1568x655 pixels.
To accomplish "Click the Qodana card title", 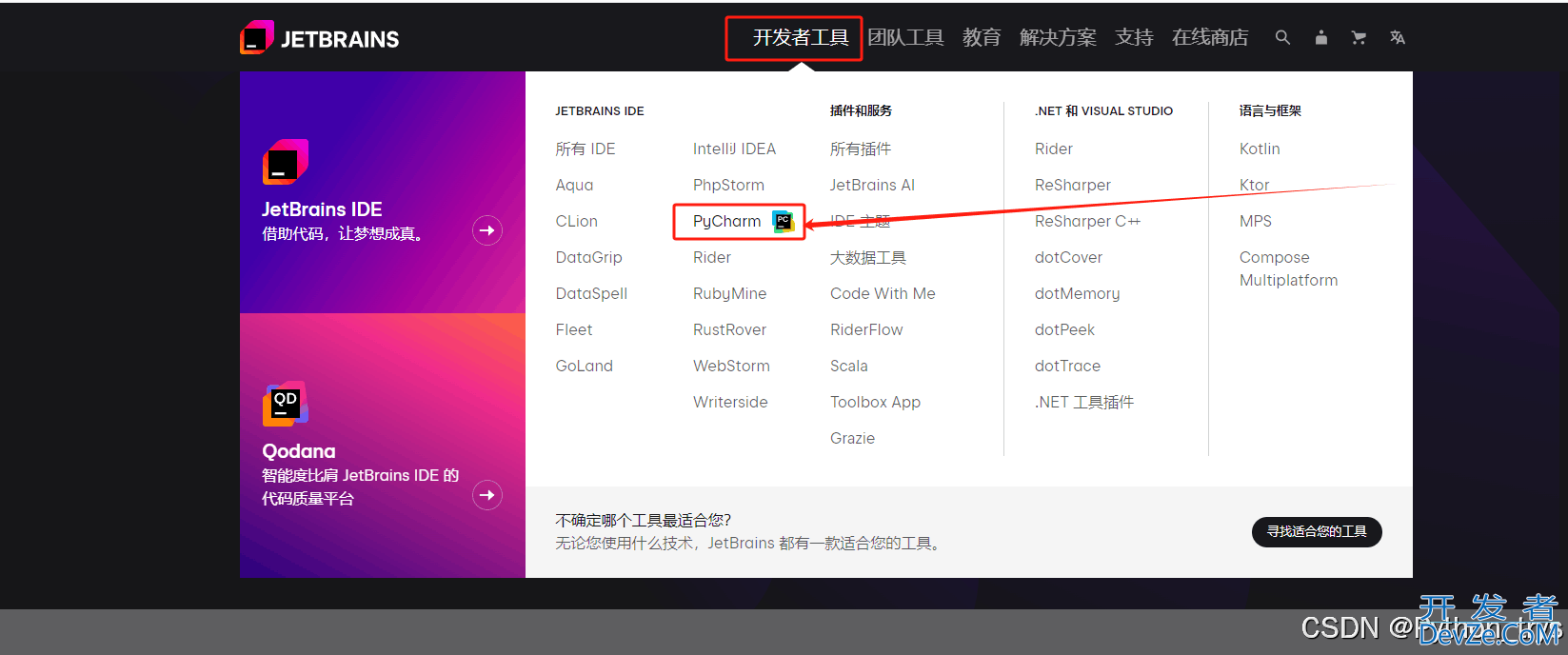I will [x=299, y=451].
